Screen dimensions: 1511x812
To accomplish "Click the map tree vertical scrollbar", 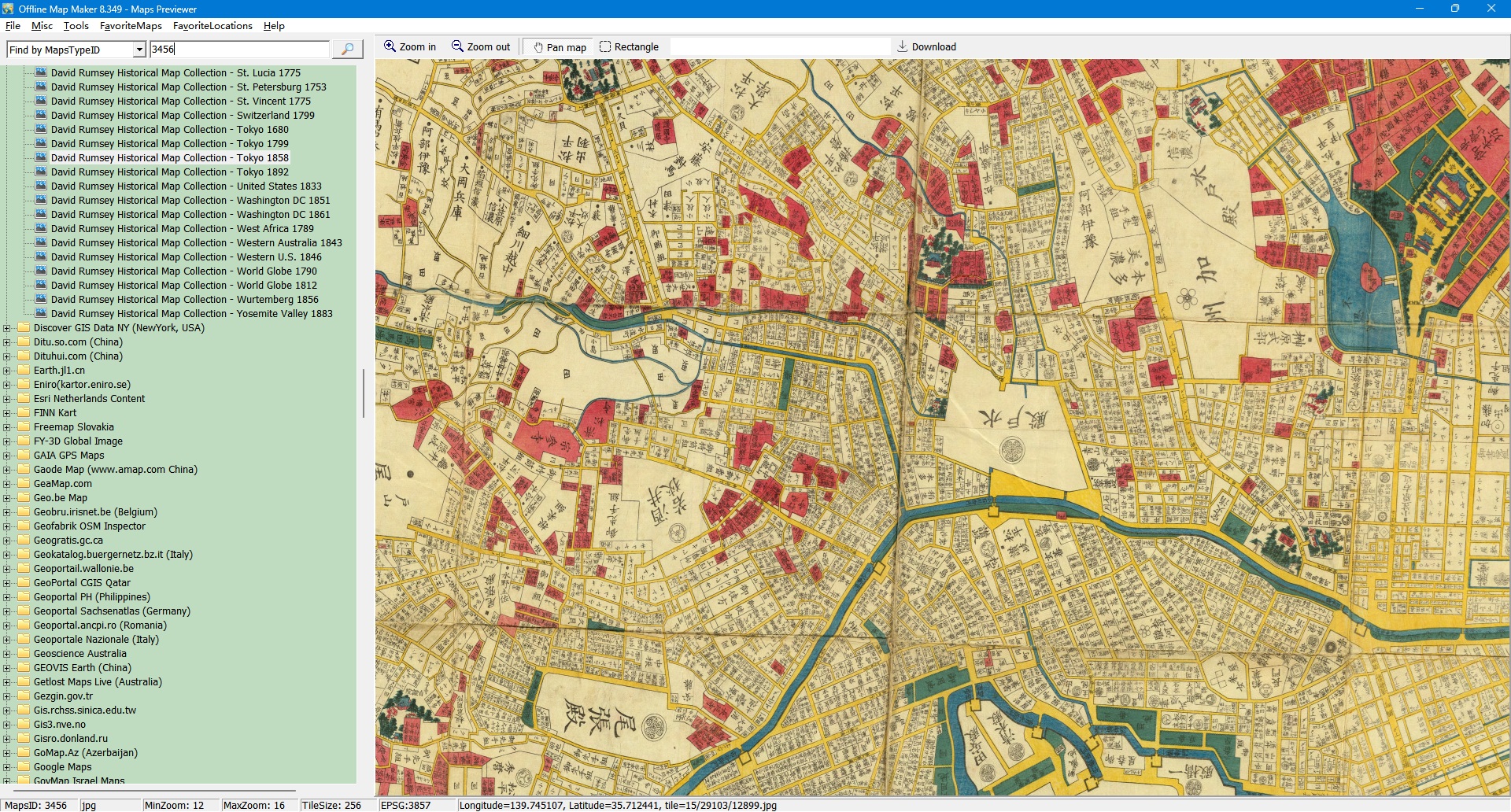I will [363, 393].
